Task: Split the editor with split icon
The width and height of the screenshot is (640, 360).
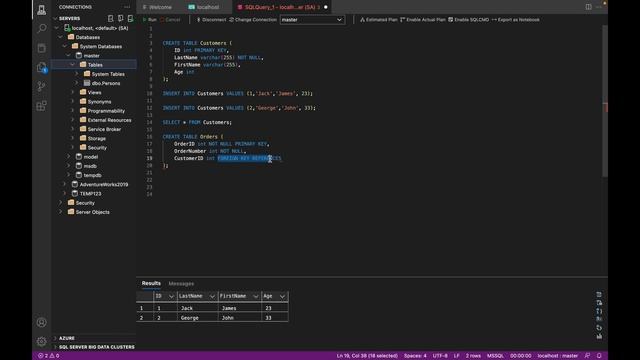Action: pos(589,7)
